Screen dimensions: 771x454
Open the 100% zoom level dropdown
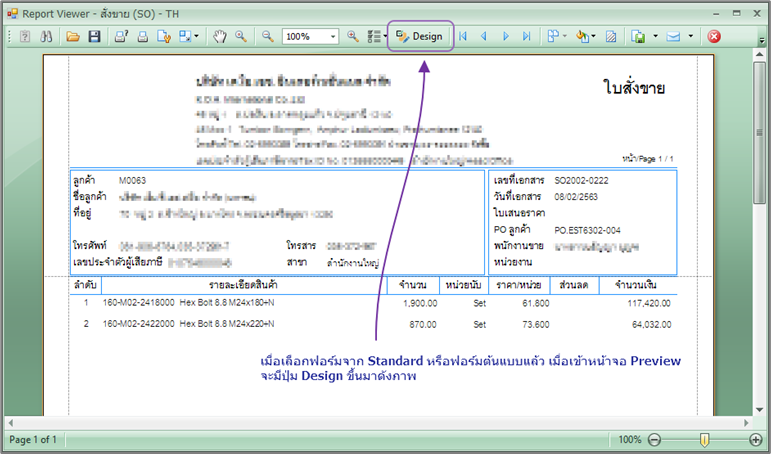coord(333,37)
